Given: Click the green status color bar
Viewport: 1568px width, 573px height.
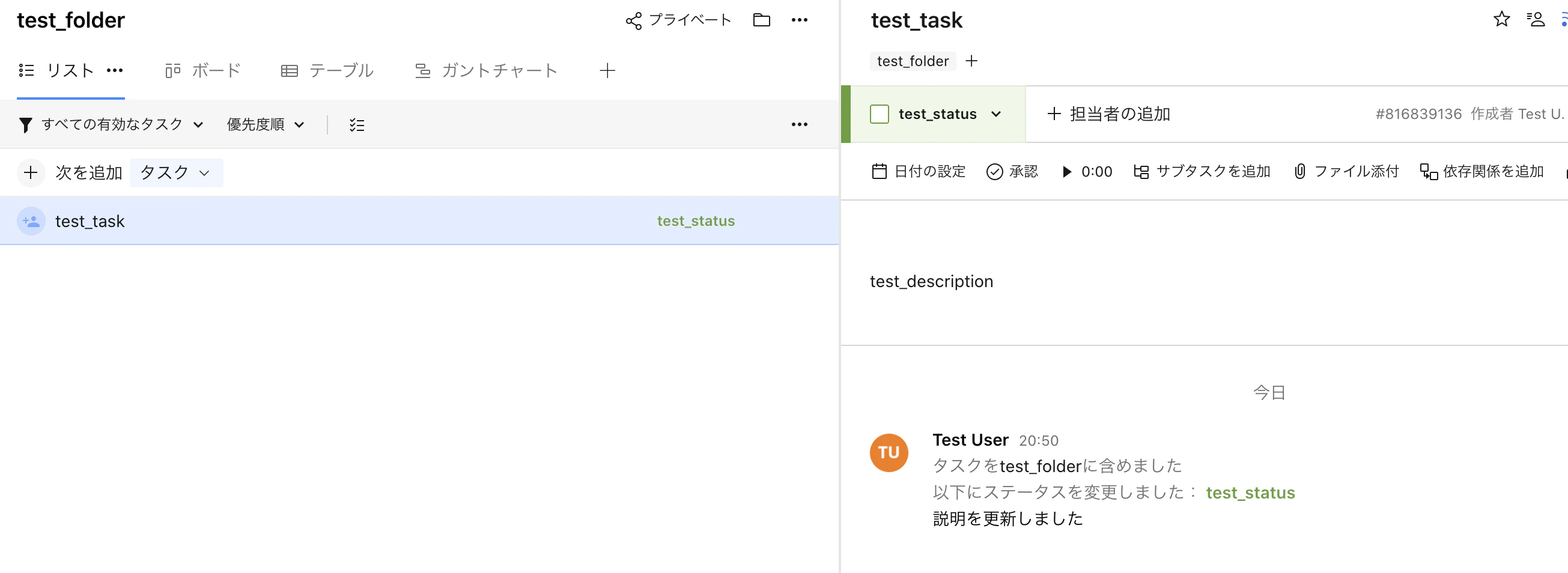Looking at the screenshot, I should [x=845, y=114].
